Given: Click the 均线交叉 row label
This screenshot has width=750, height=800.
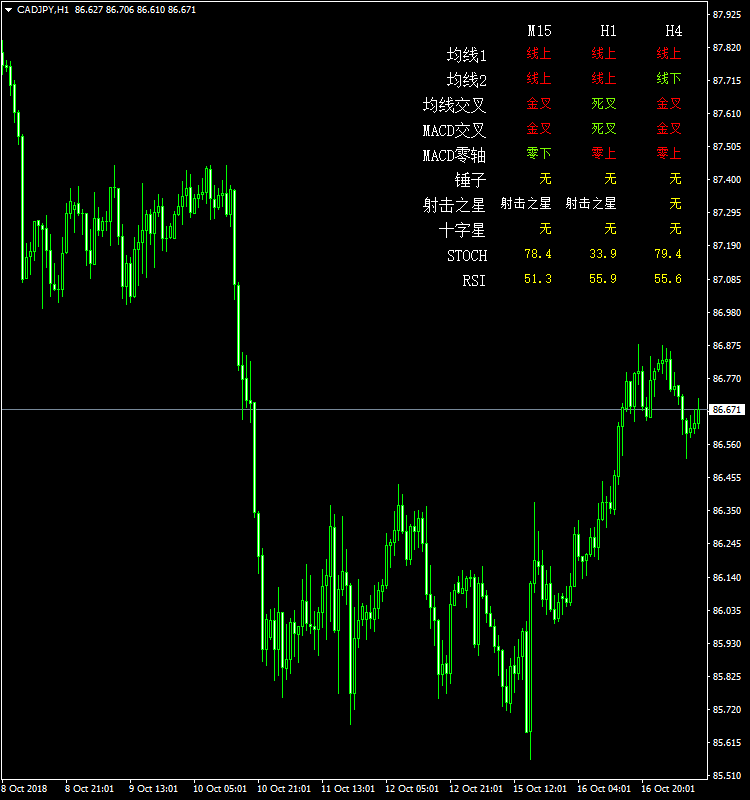Looking at the screenshot, I should pos(454,105).
